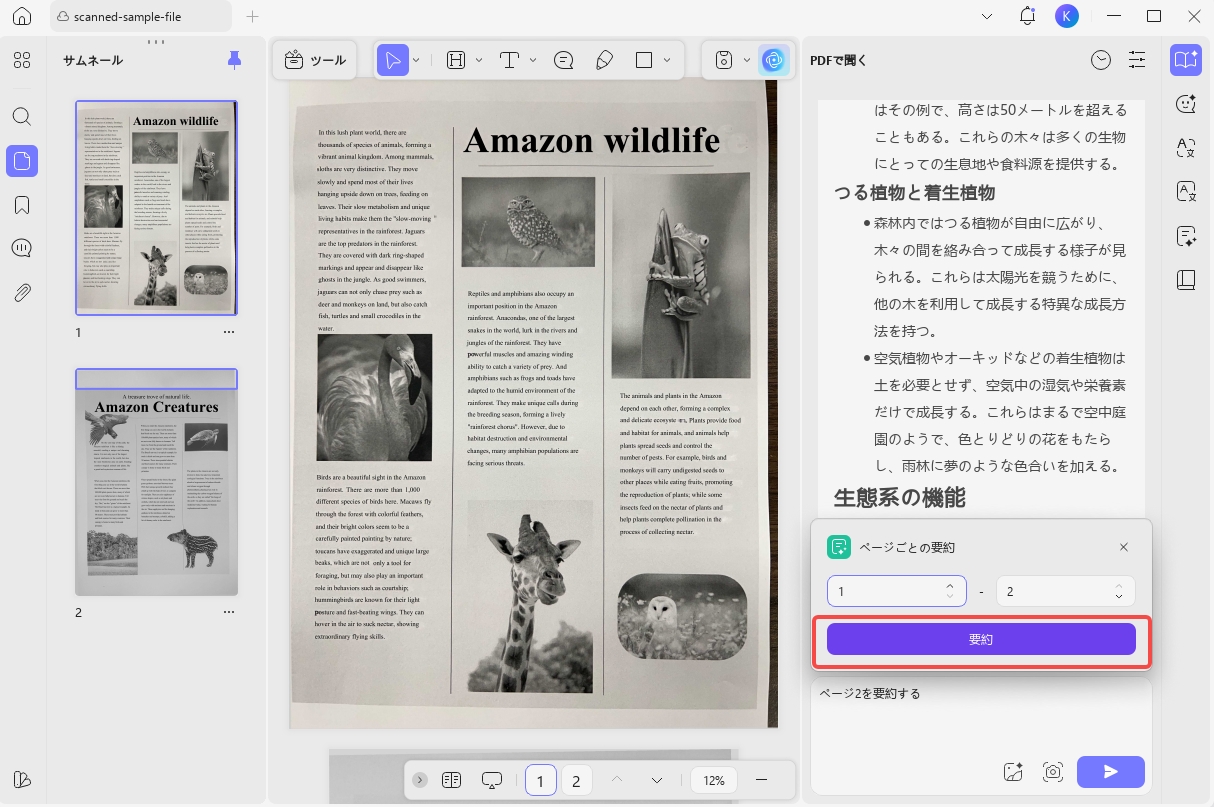
Task: Open the knowledge book icon in right sidebar
Action: pyautogui.click(x=1186, y=280)
